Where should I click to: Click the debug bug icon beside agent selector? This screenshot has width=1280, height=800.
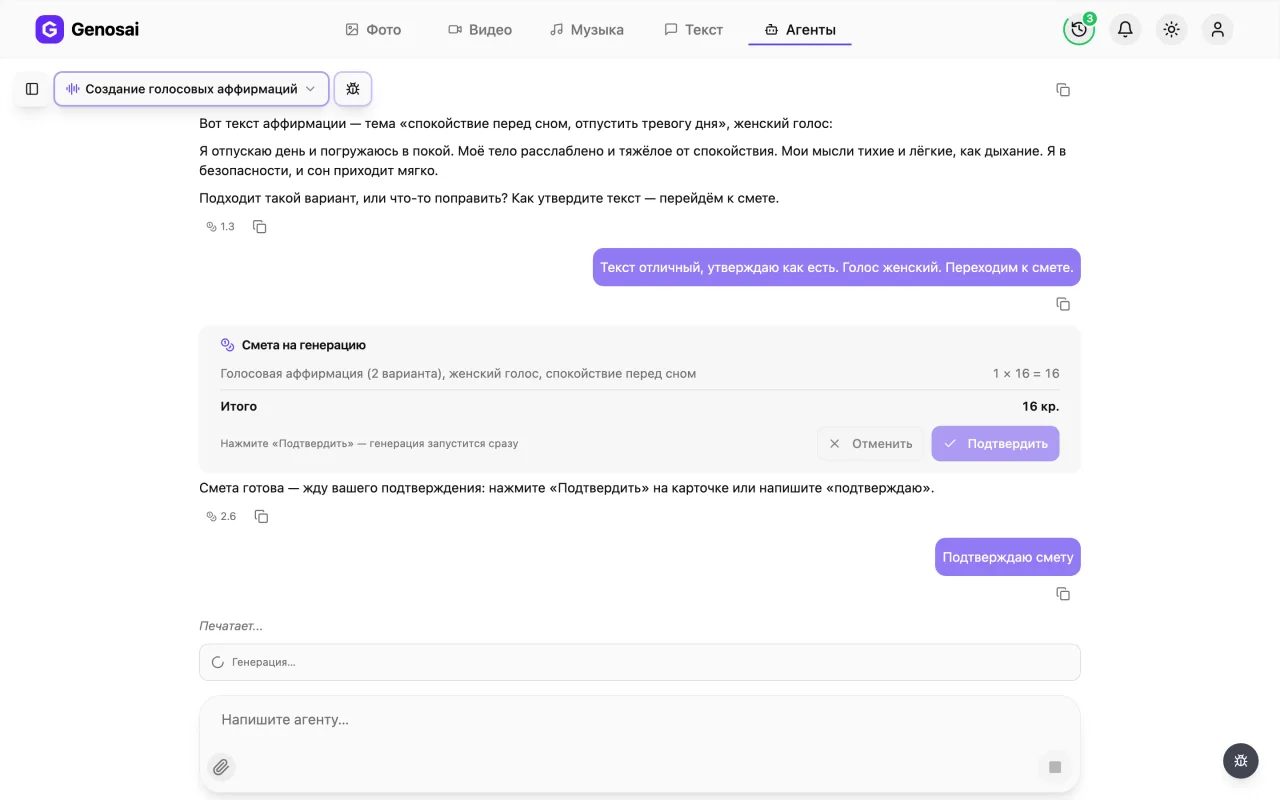pyautogui.click(x=353, y=89)
